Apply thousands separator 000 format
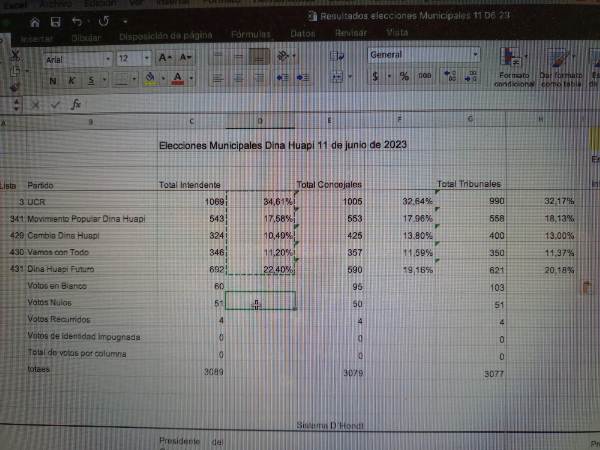The width and height of the screenshot is (600, 450). 425,76
